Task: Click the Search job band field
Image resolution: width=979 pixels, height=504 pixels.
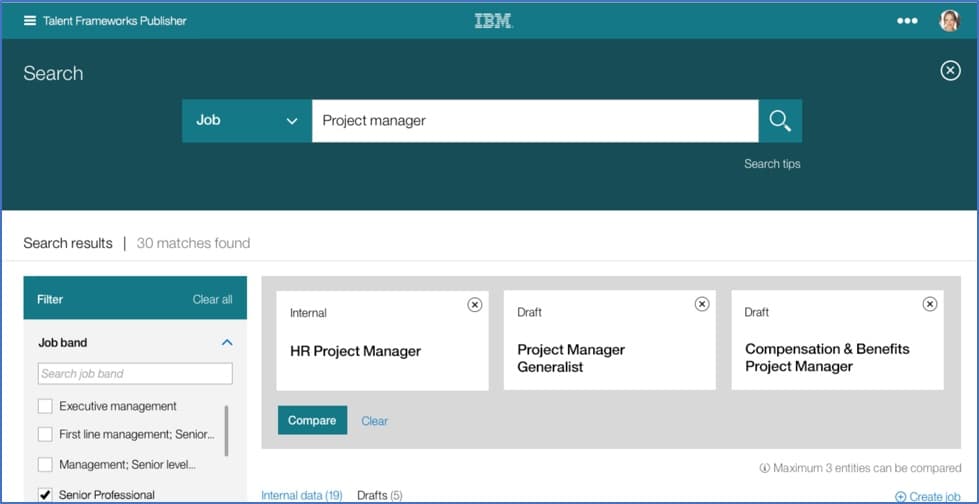Action: [x=135, y=374]
